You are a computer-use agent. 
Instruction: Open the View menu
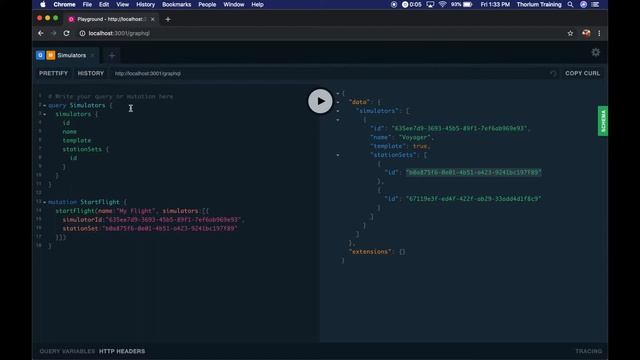pyautogui.click(x=122, y=4)
